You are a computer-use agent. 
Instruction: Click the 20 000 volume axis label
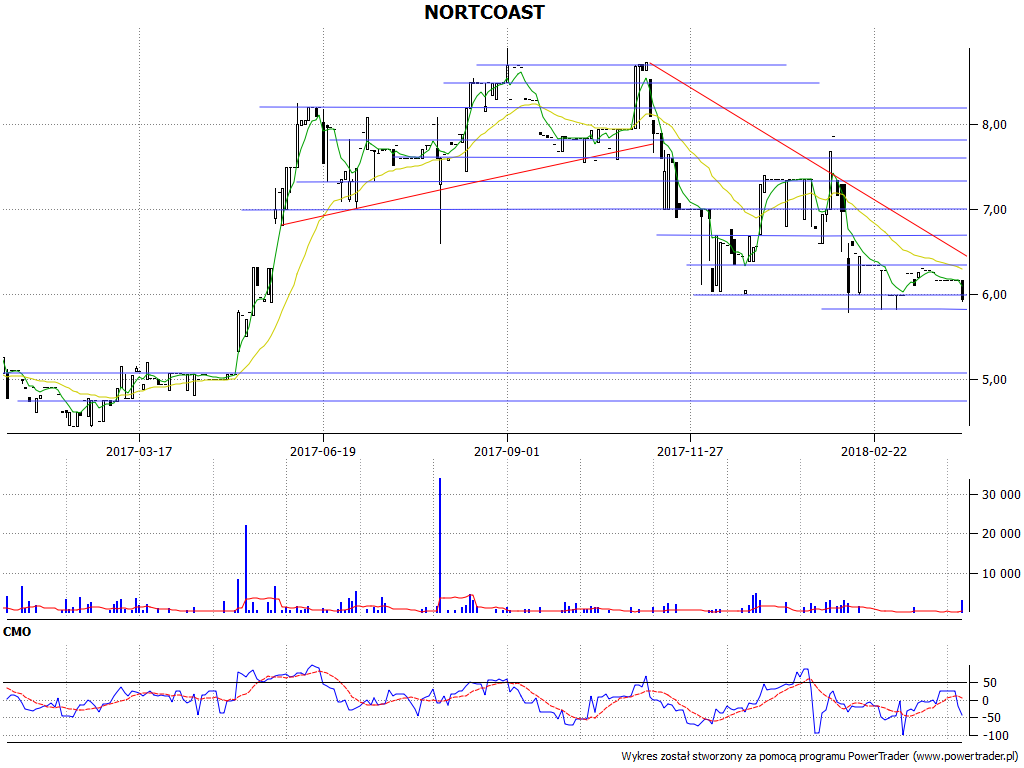1001,534
